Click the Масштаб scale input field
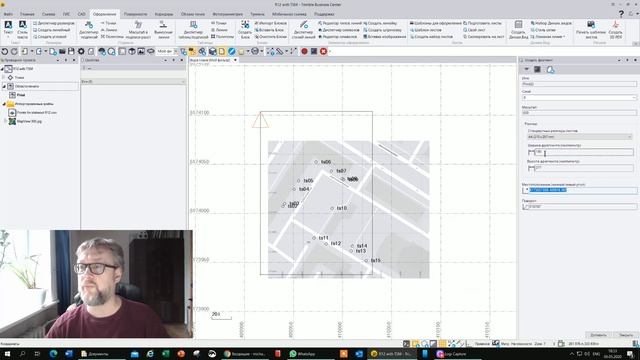Screen dimensions: 640x360 (579, 113)
